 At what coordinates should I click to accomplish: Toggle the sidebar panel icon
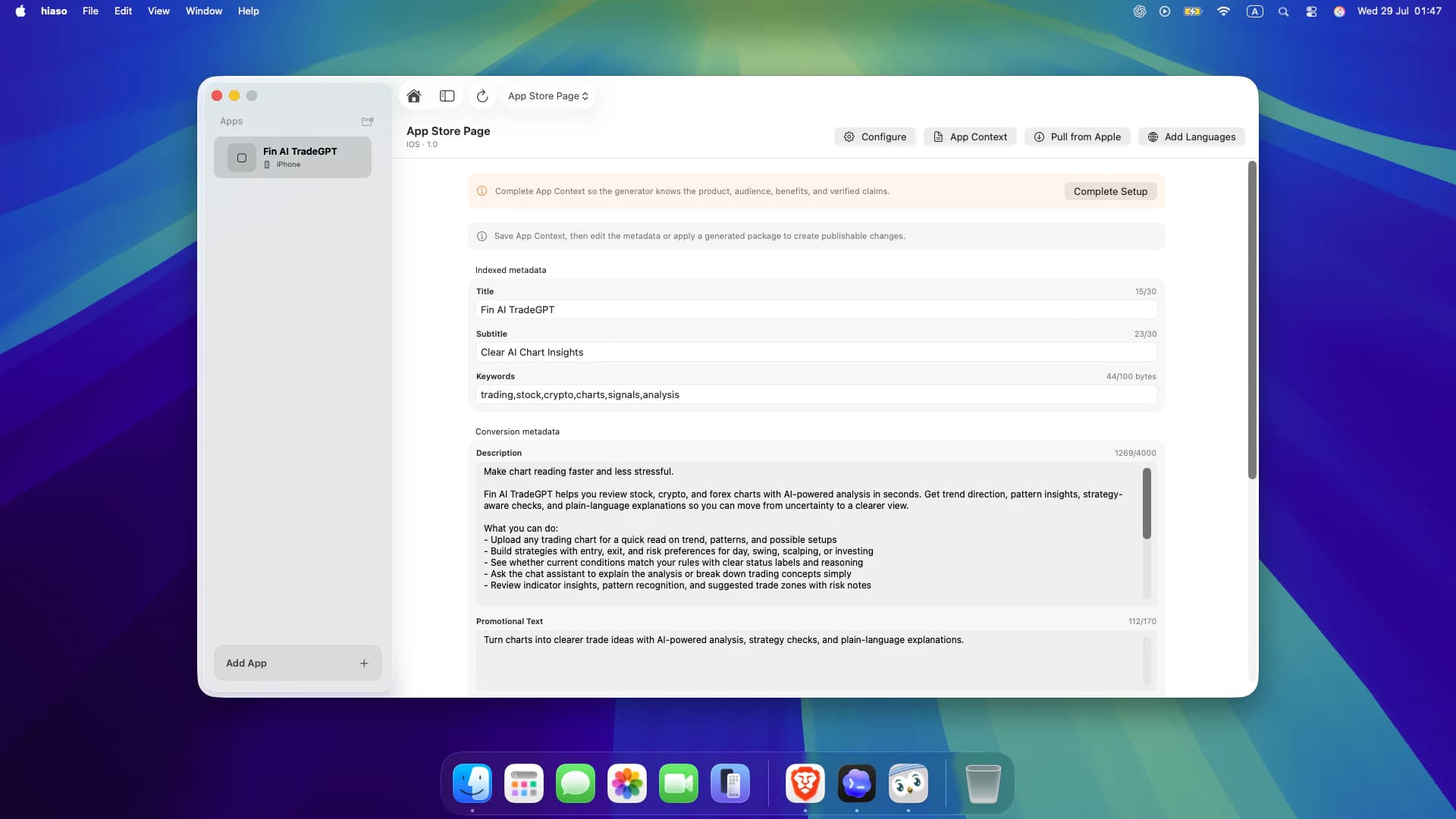[x=447, y=96]
